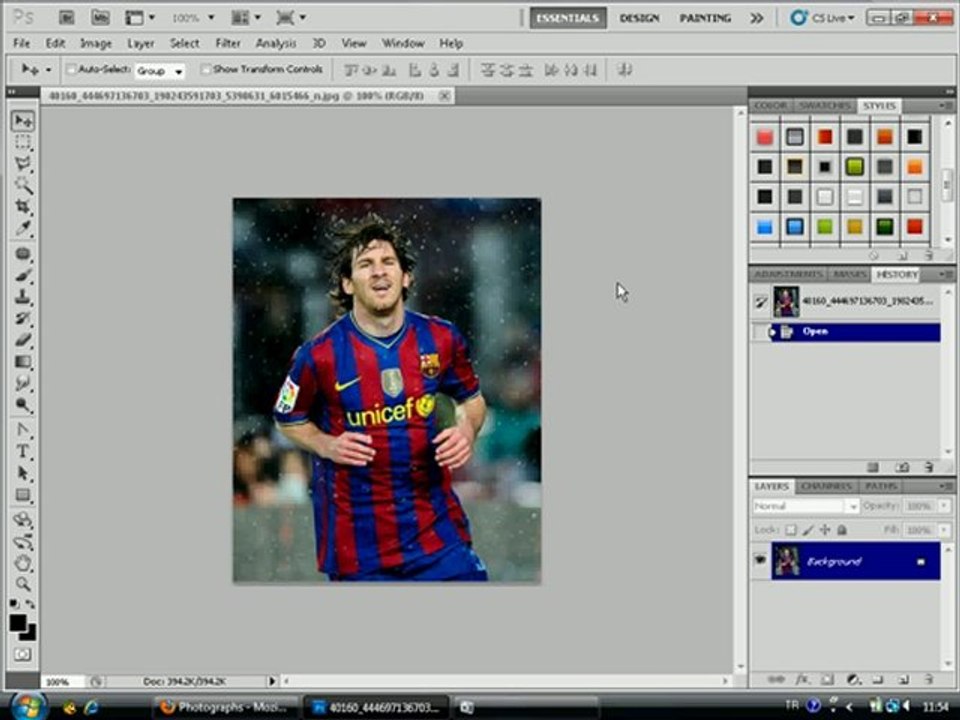Select the History Brush tool
Image resolution: width=960 pixels, height=720 pixels.
point(23,318)
